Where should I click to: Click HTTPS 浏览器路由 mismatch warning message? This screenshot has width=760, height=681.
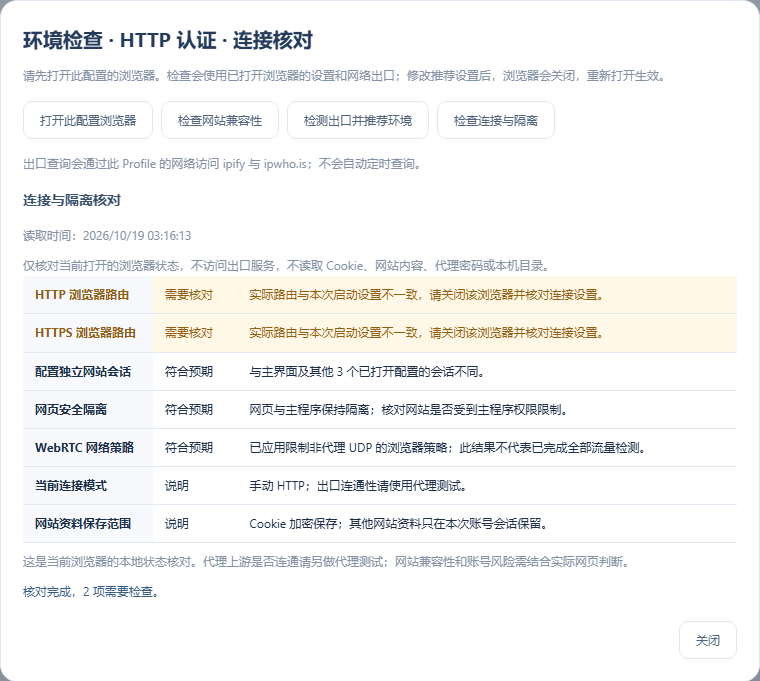[426, 333]
